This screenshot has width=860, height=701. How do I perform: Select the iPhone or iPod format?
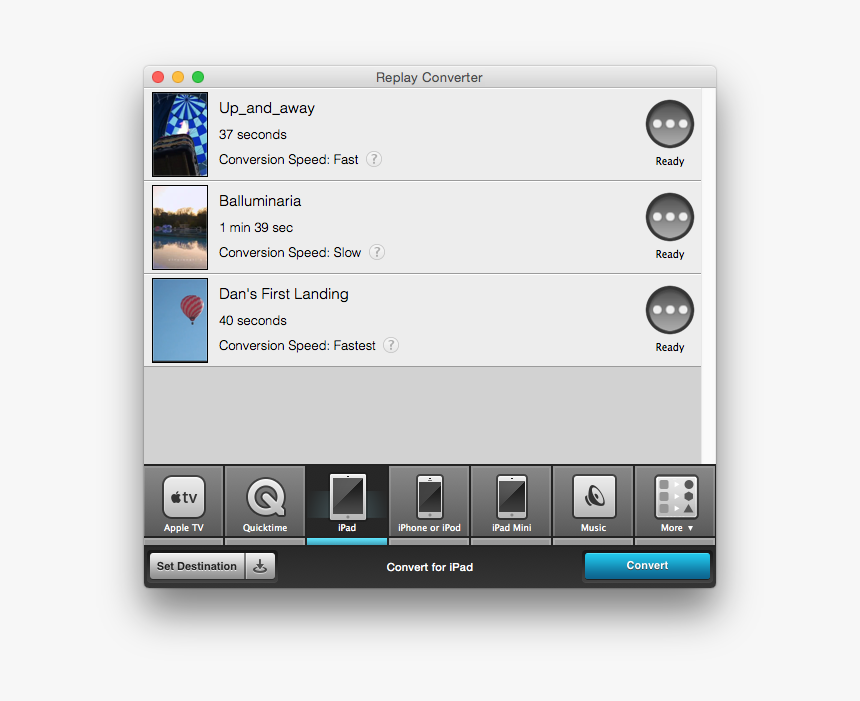(x=429, y=502)
